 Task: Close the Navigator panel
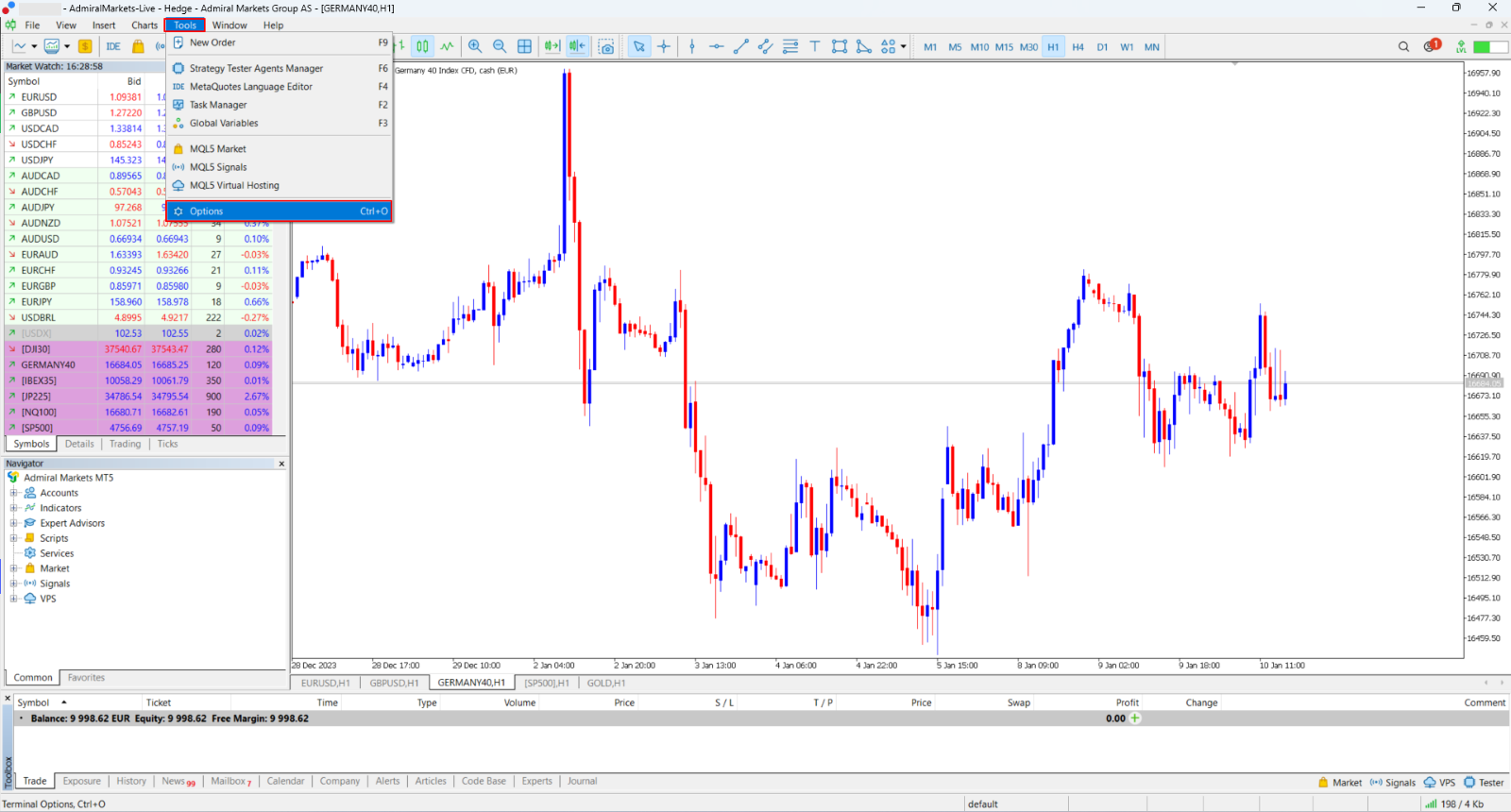point(281,464)
